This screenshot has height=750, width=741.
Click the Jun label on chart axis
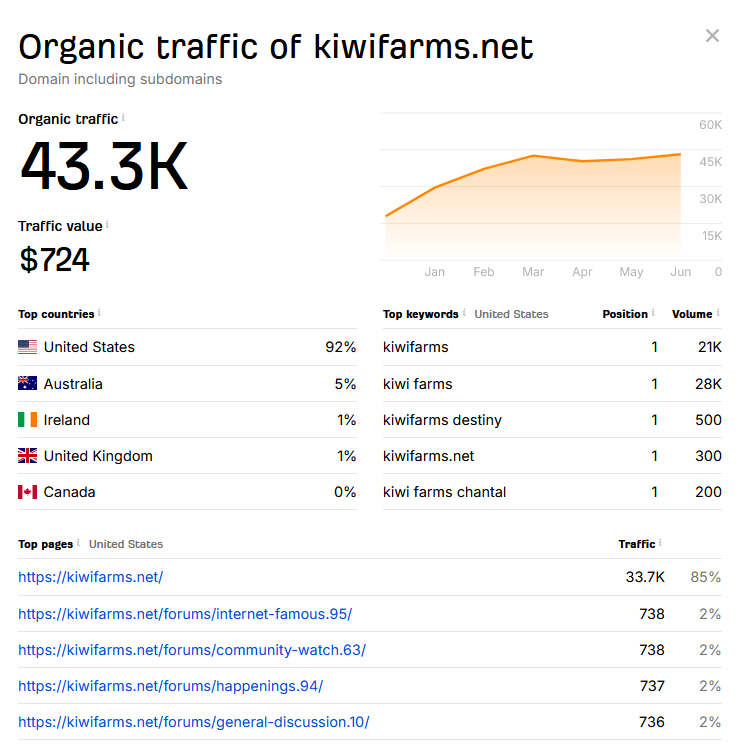(x=680, y=272)
